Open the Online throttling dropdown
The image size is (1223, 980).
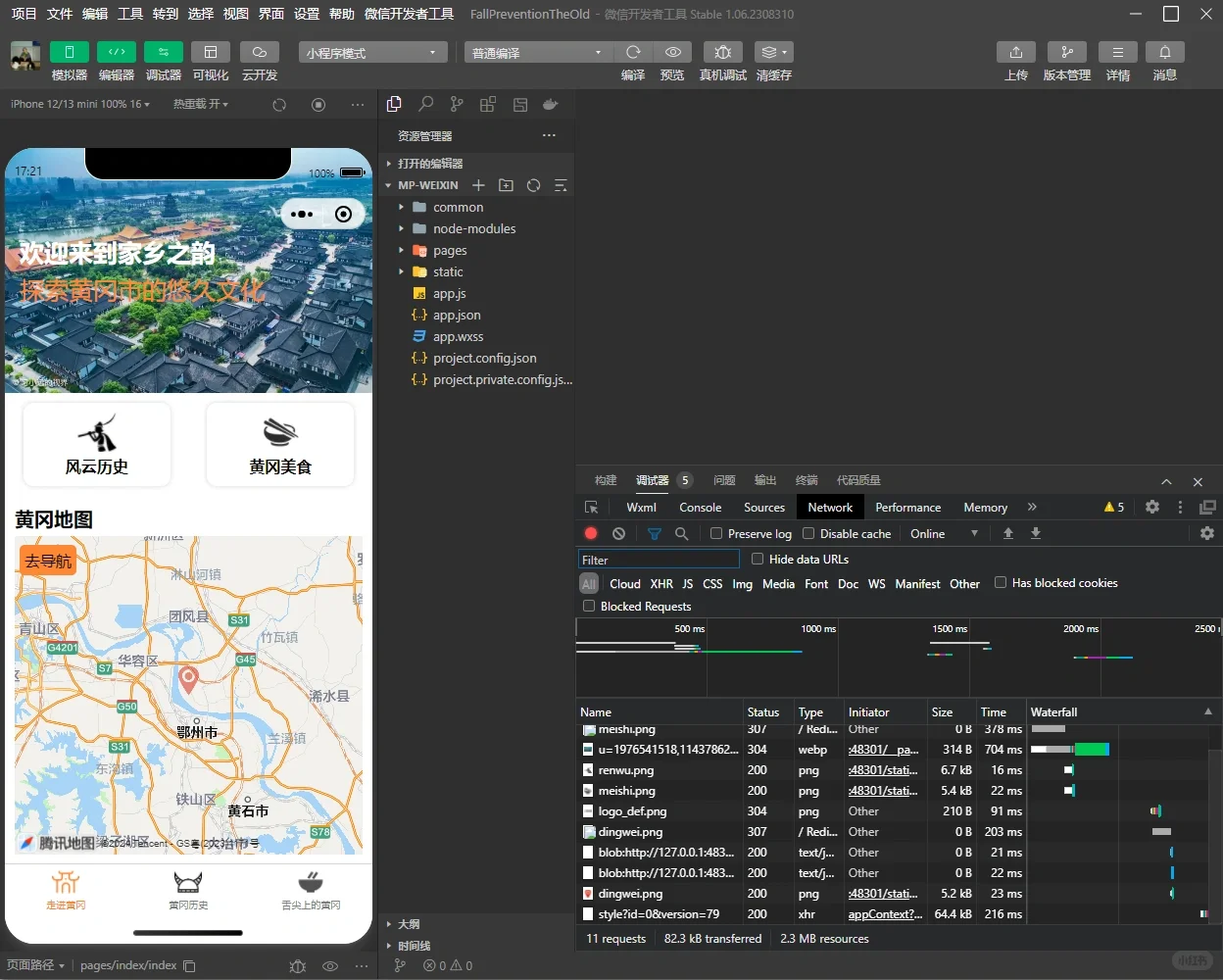pos(944,533)
